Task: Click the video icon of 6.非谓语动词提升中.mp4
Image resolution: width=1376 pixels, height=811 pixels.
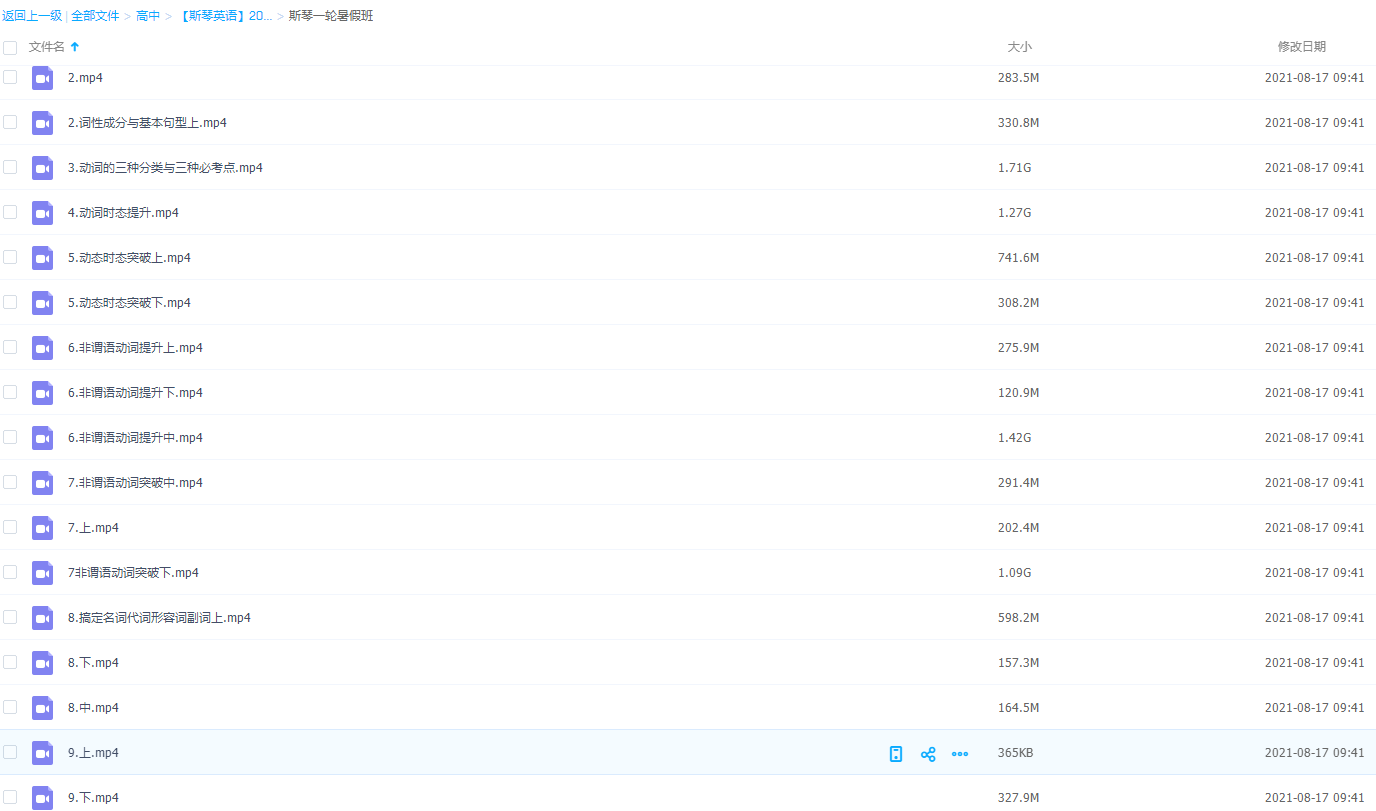Action: click(42, 438)
